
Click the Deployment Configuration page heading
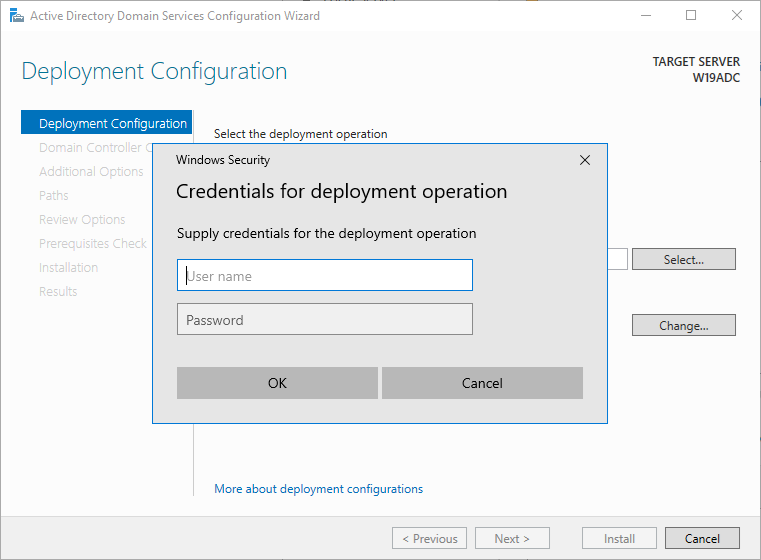coord(154,71)
